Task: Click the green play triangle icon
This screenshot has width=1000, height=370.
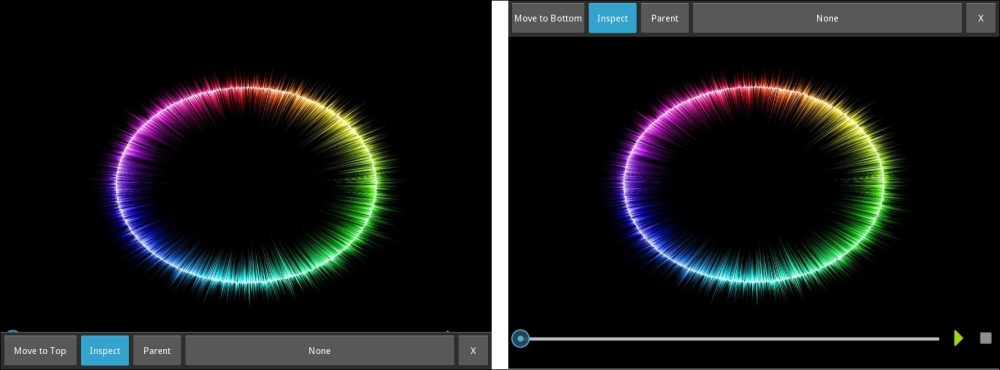Action: pyautogui.click(x=959, y=338)
